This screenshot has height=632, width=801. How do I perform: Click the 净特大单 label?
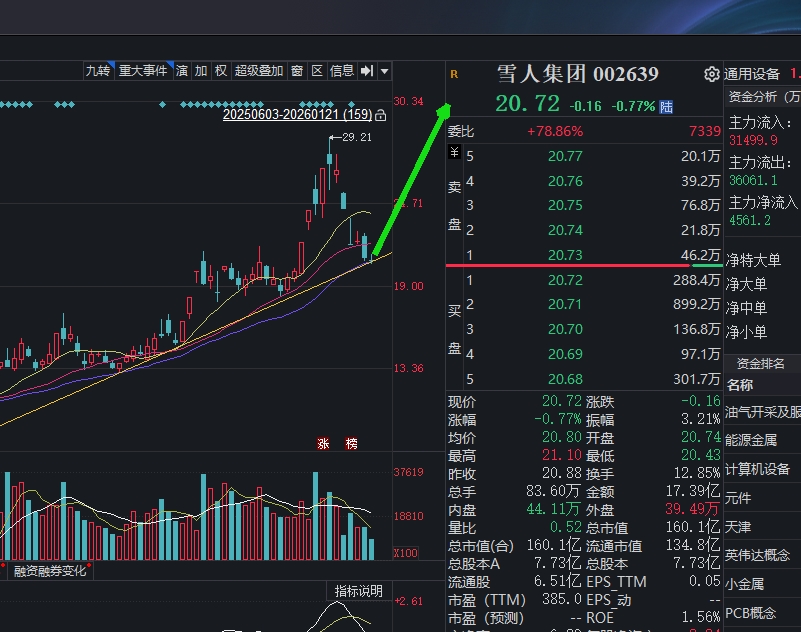point(753,261)
